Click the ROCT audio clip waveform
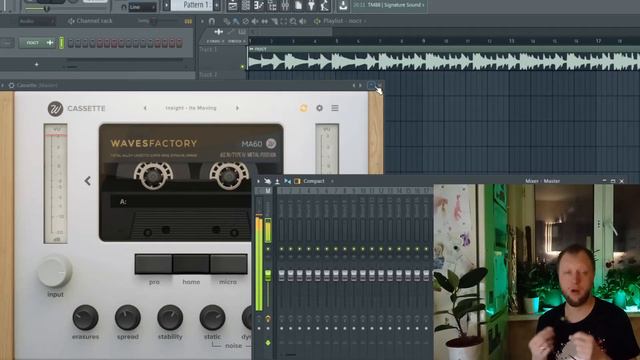 pos(444,61)
